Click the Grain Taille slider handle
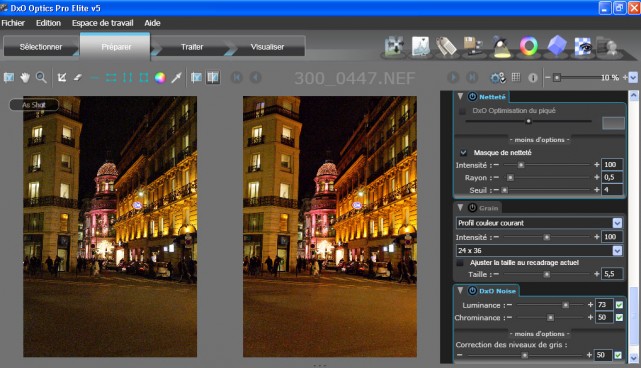Viewport: 641px width, 368px height. 547,274
